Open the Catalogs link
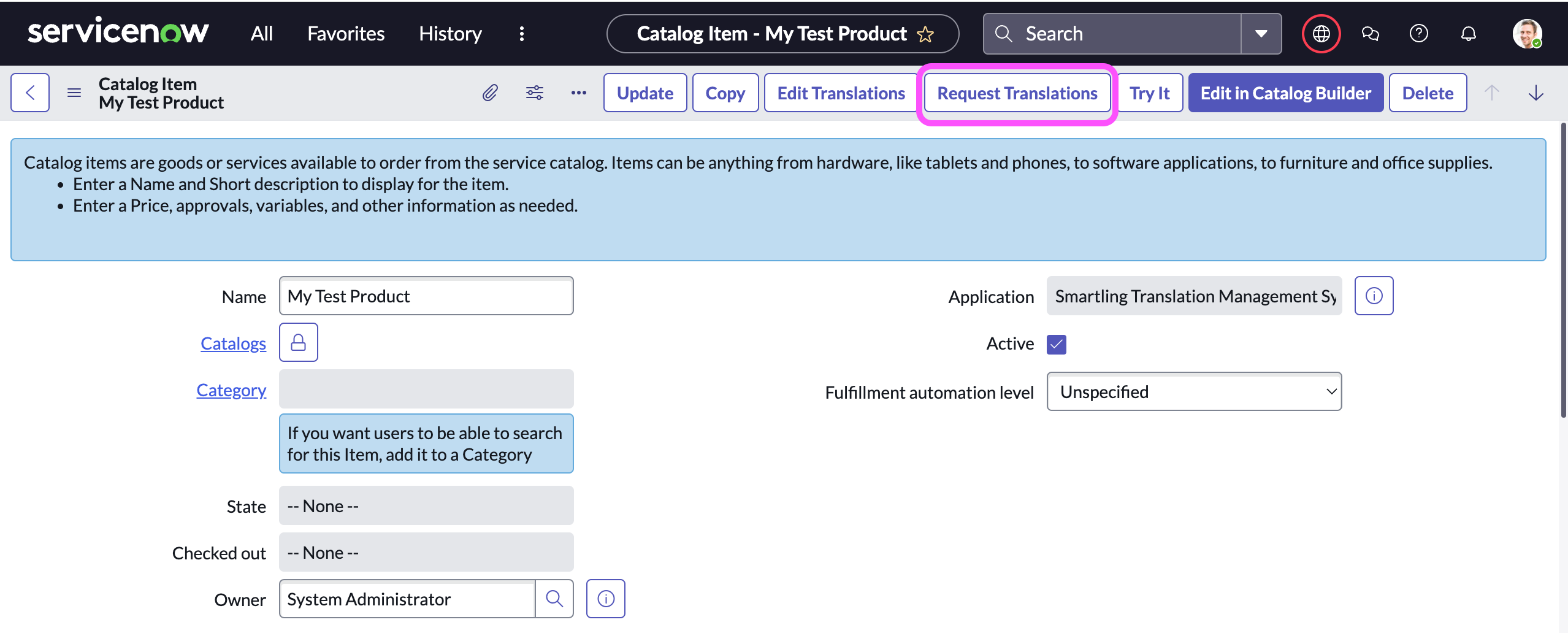This screenshot has height=633, width=1568. click(x=233, y=343)
